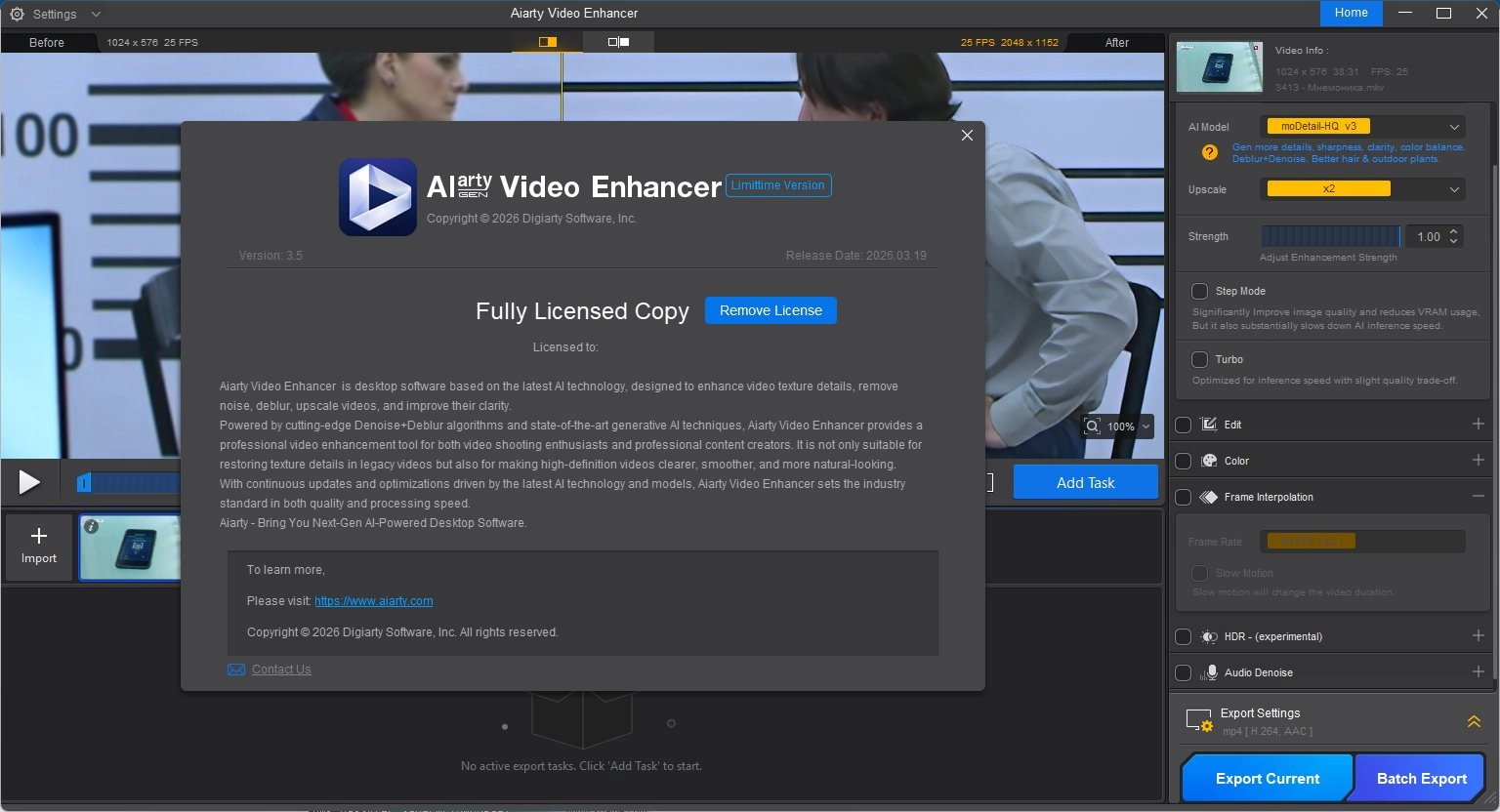Click the Video Info thumbnail preview
1500x812 pixels.
click(1220, 66)
